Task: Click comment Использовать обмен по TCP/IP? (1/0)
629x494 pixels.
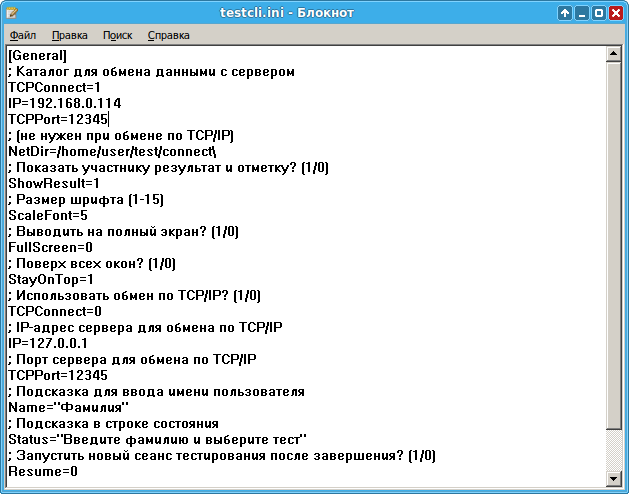Action: tap(134, 295)
